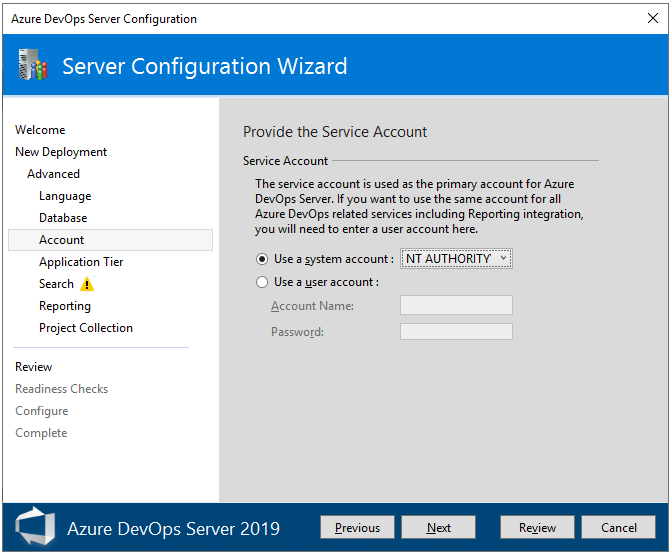The width and height of the screenshot is (672, 552).
Task: Open the Application Tier page
Action: 81,262
